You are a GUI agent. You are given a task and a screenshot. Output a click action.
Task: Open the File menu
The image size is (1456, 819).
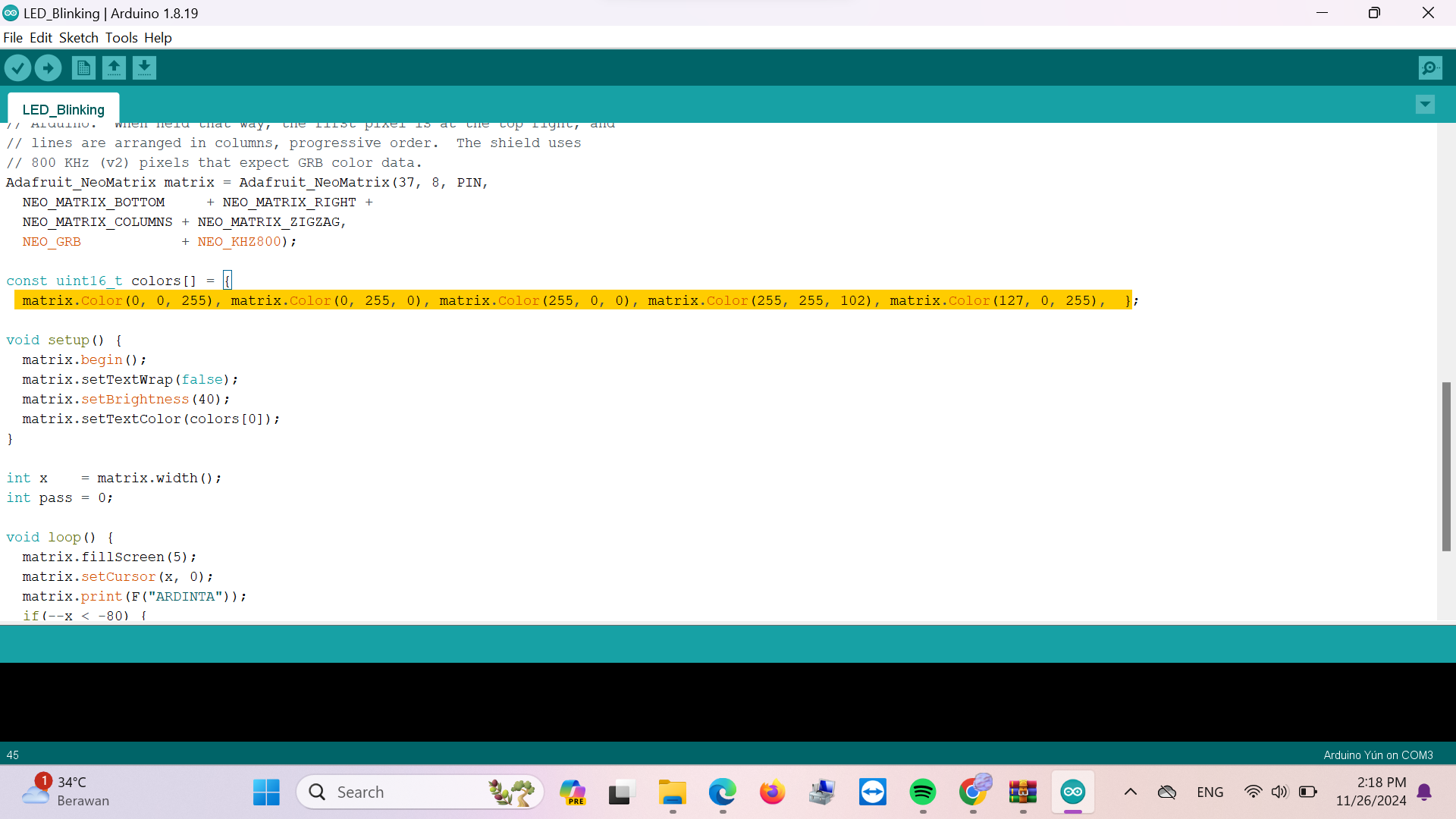[13, 38]
